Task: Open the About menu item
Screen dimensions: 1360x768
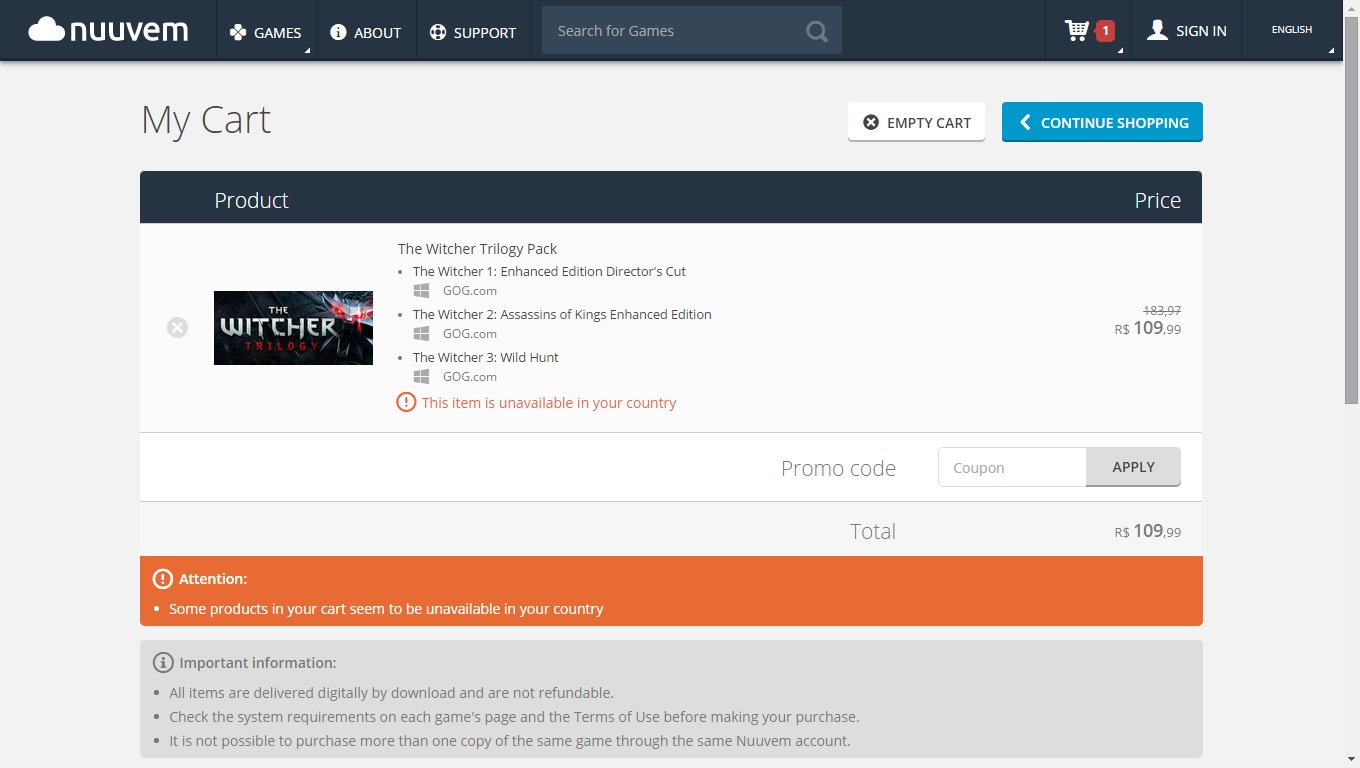Action: click(366, 31)
